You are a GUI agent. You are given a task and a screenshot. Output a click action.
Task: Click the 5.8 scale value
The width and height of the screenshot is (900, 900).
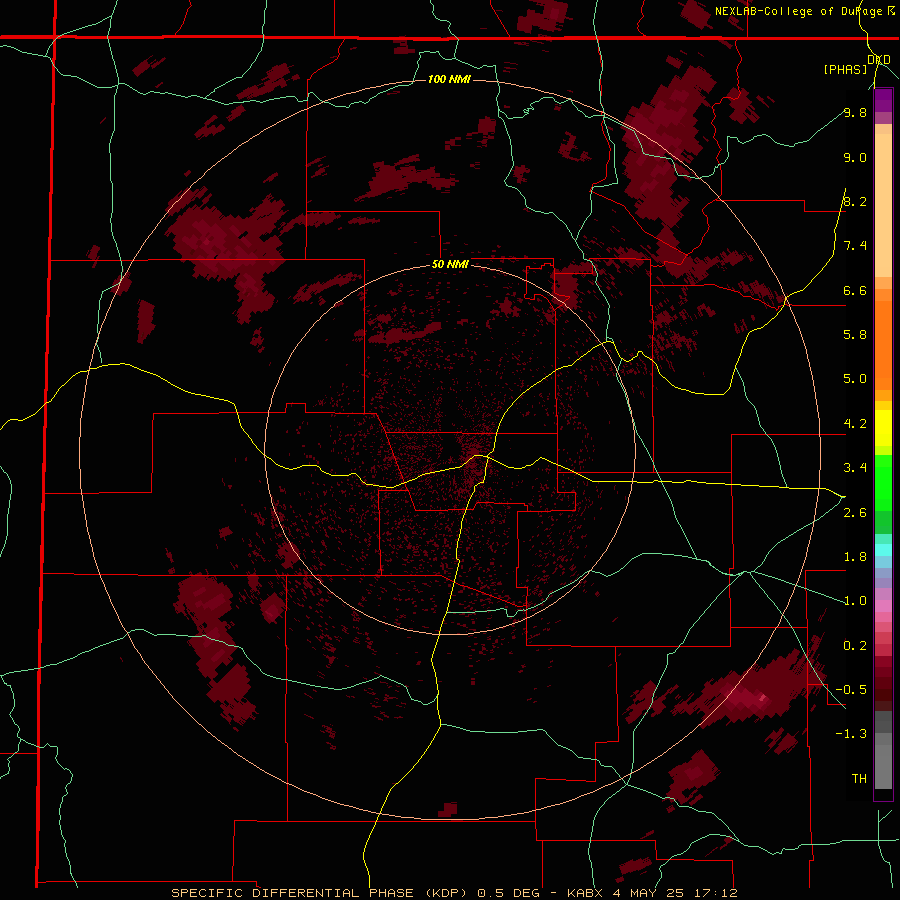pyautogui.click(x=855, y=334)
